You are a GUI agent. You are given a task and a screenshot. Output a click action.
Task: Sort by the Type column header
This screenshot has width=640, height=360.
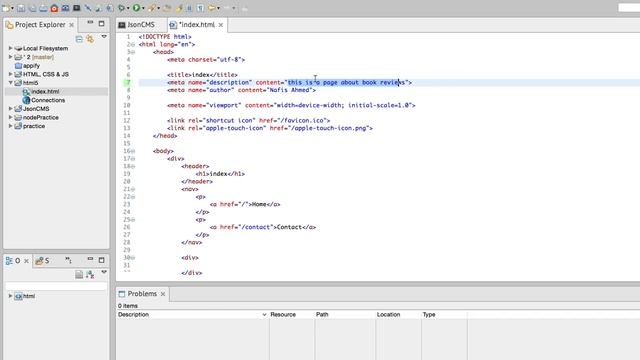point(444,315)
